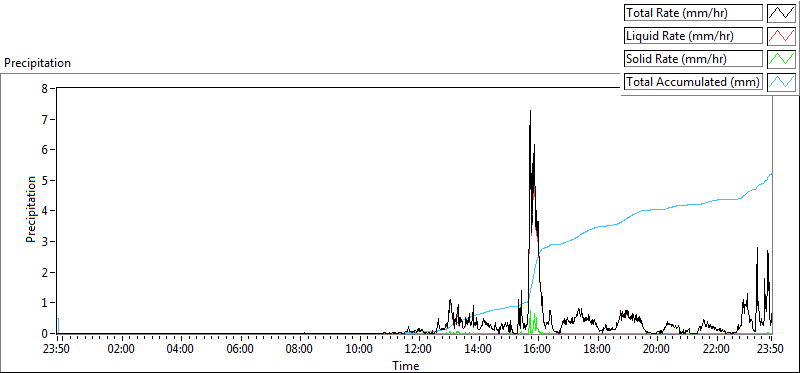Click the 20:00 tick label on time axis
This screenshot has width=800, height=373.
tap(657, 350)
